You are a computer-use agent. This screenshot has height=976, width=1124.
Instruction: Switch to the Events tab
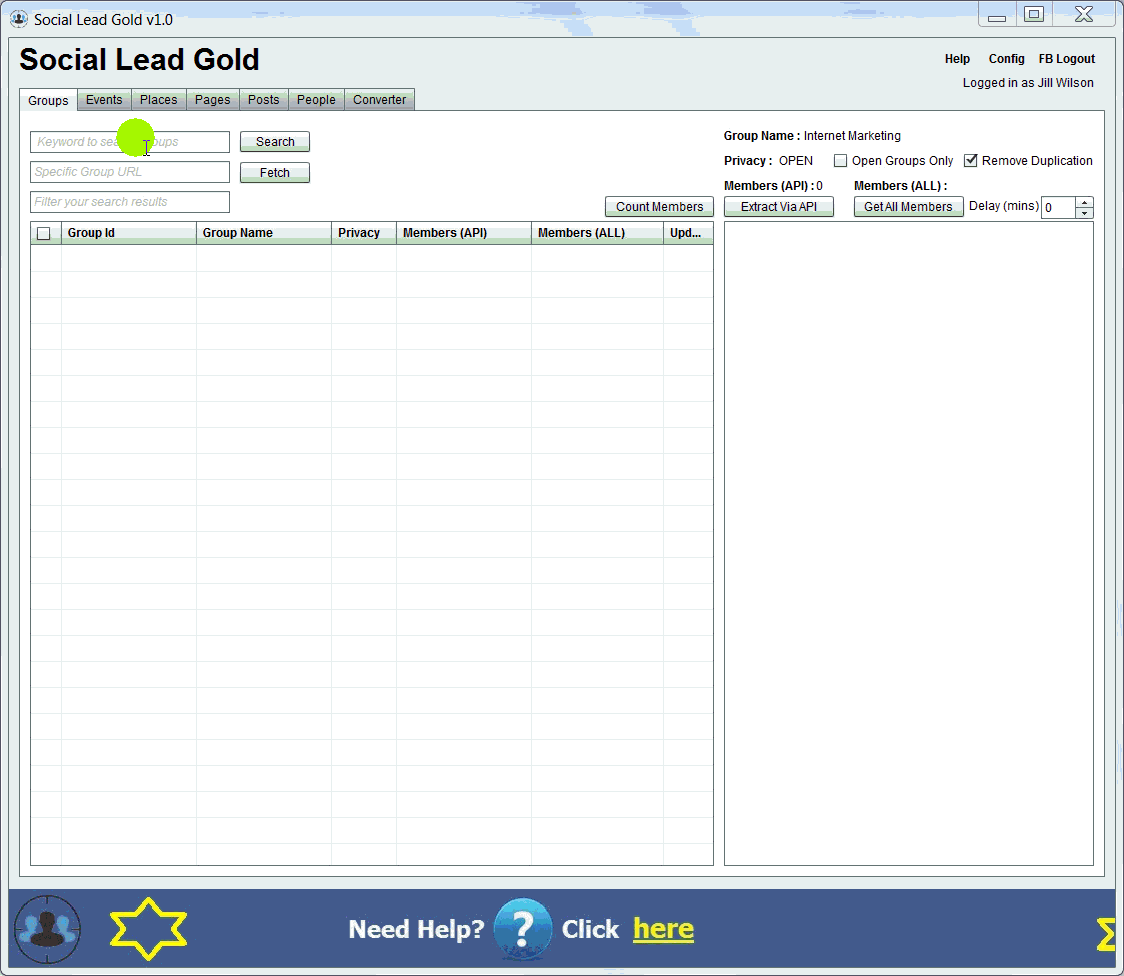point(104,100)
